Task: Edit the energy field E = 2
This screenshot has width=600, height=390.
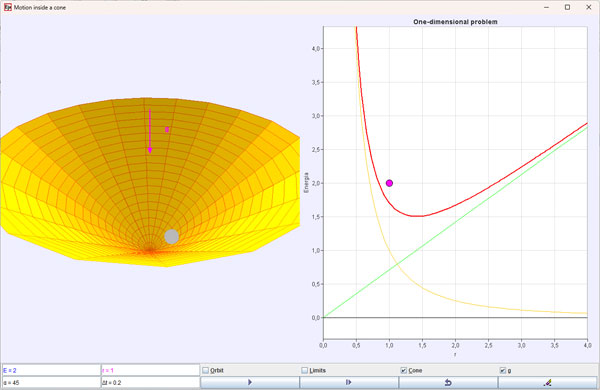Action: click(51, 370)
